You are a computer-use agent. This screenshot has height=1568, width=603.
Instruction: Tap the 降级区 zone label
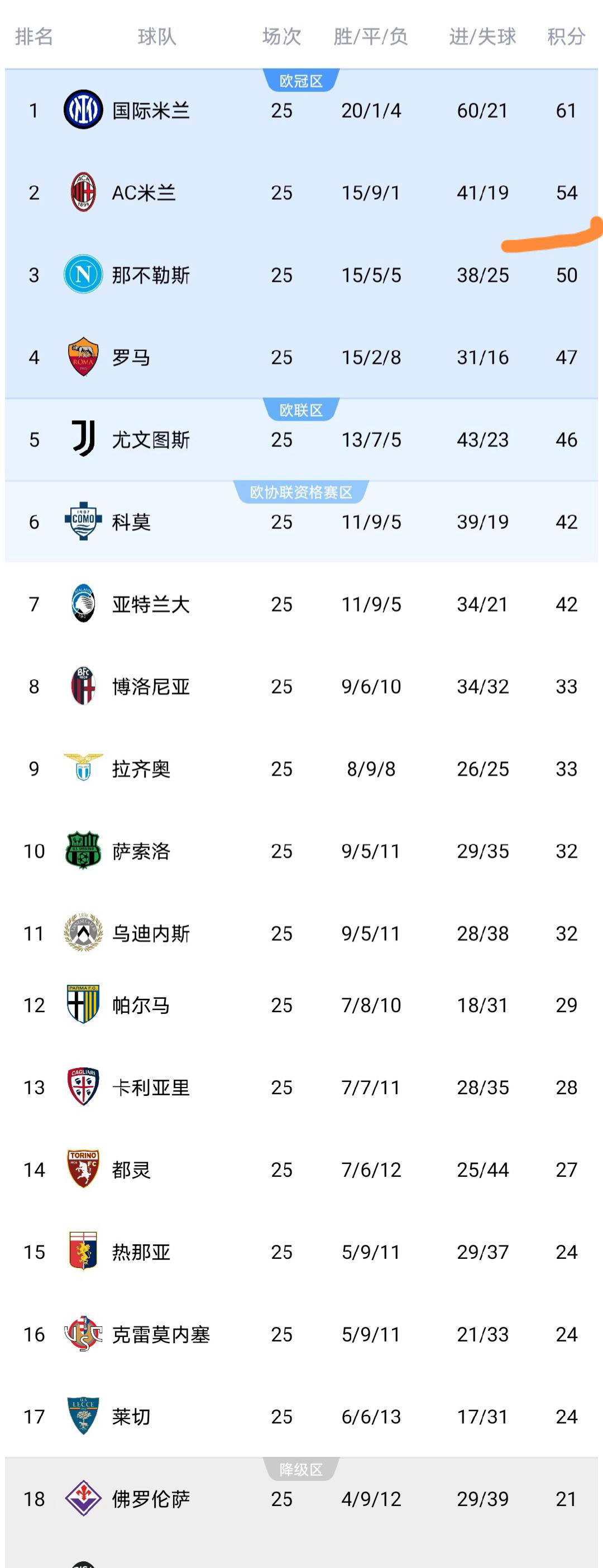point(301,1469)
